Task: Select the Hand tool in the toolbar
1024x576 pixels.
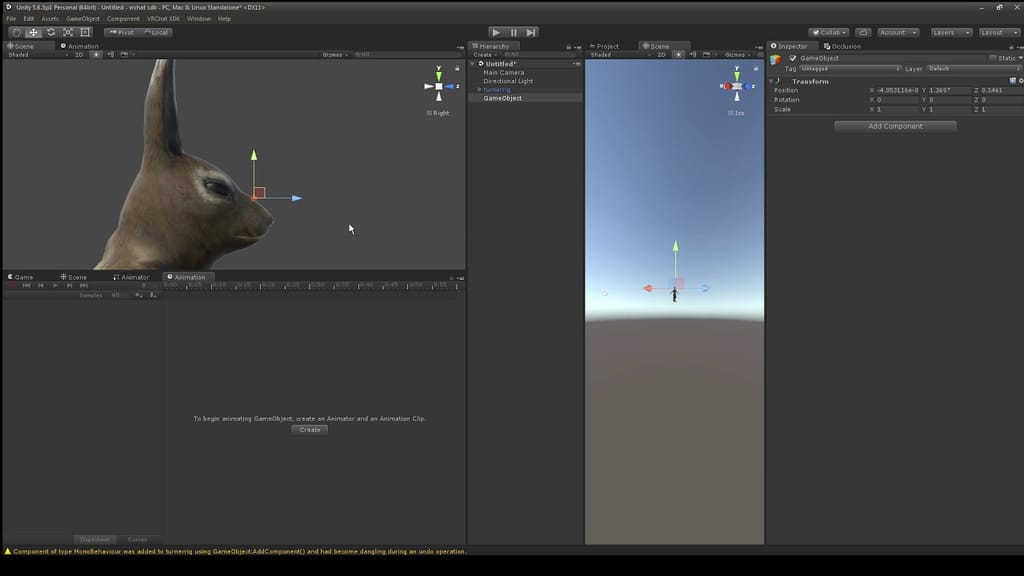Action: [17, 32]
